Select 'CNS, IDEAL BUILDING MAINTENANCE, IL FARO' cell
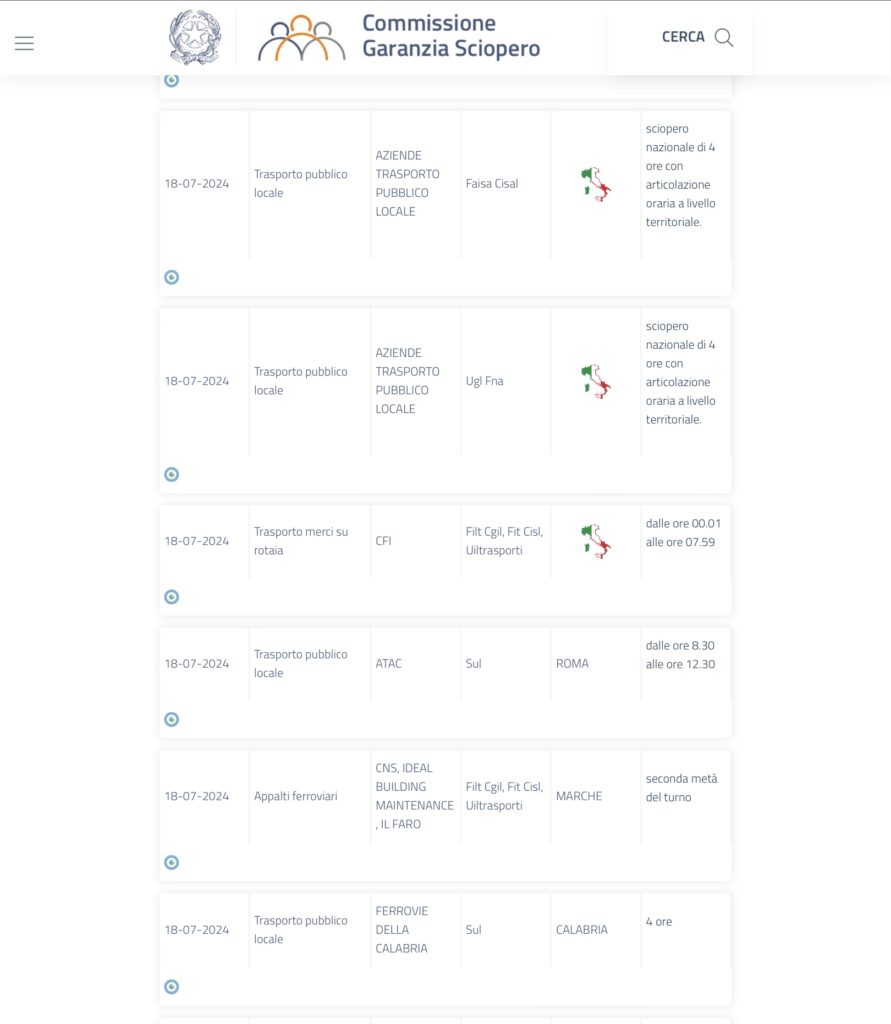The image size is (891, 1024). pyautogui.click(x=414, y=796)
